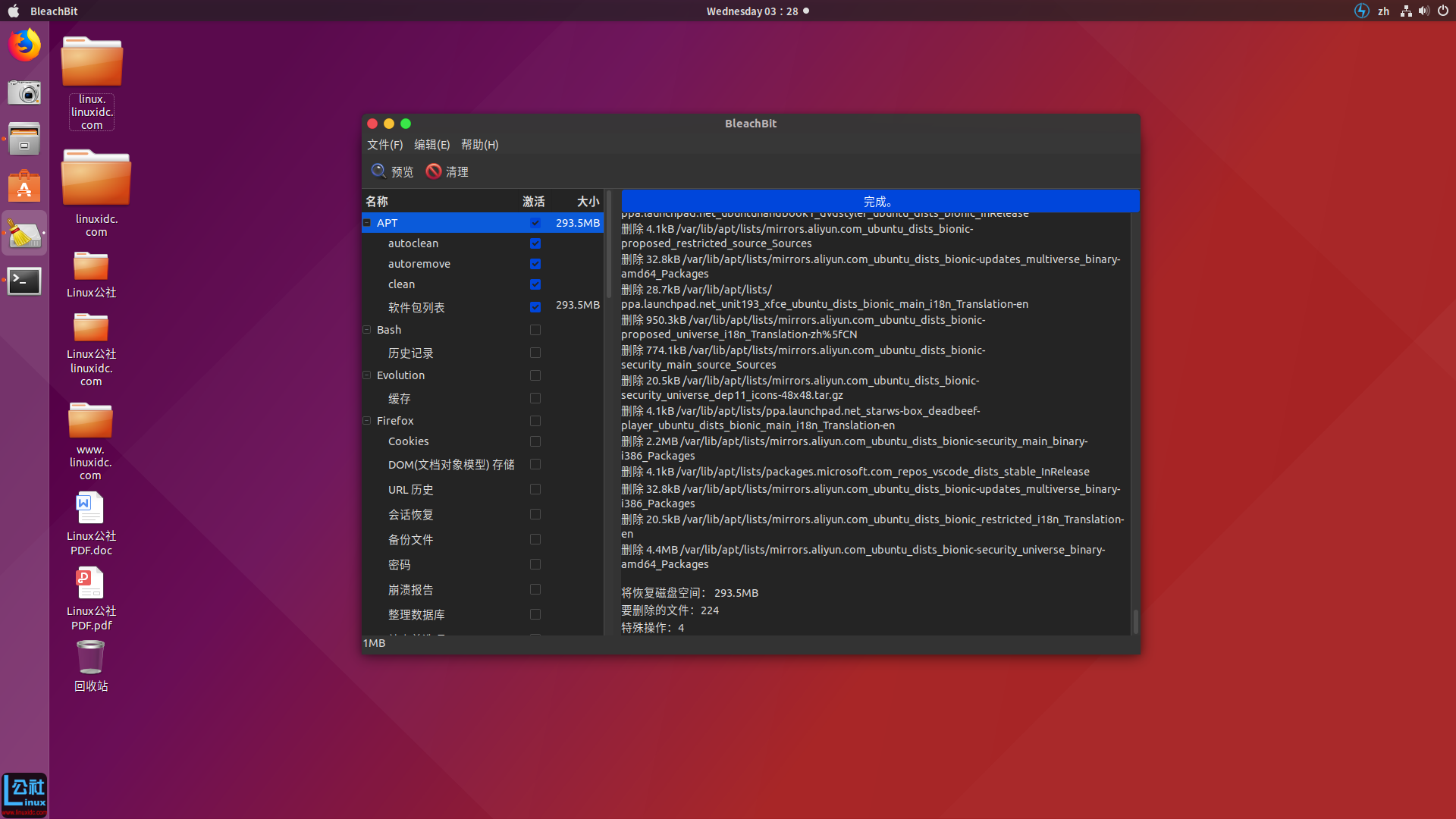
Task: Click the 完成 progress bar
Action: pos(880,201)
